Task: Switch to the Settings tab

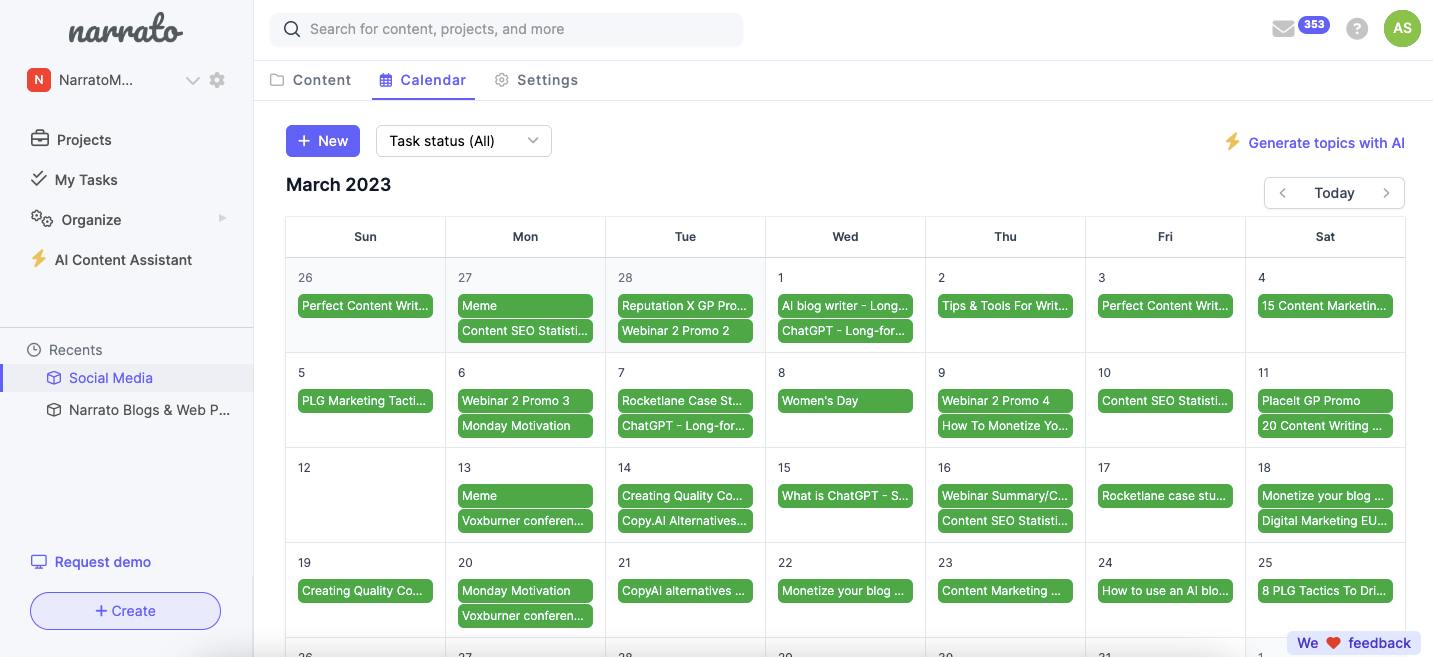Action: 536,80
